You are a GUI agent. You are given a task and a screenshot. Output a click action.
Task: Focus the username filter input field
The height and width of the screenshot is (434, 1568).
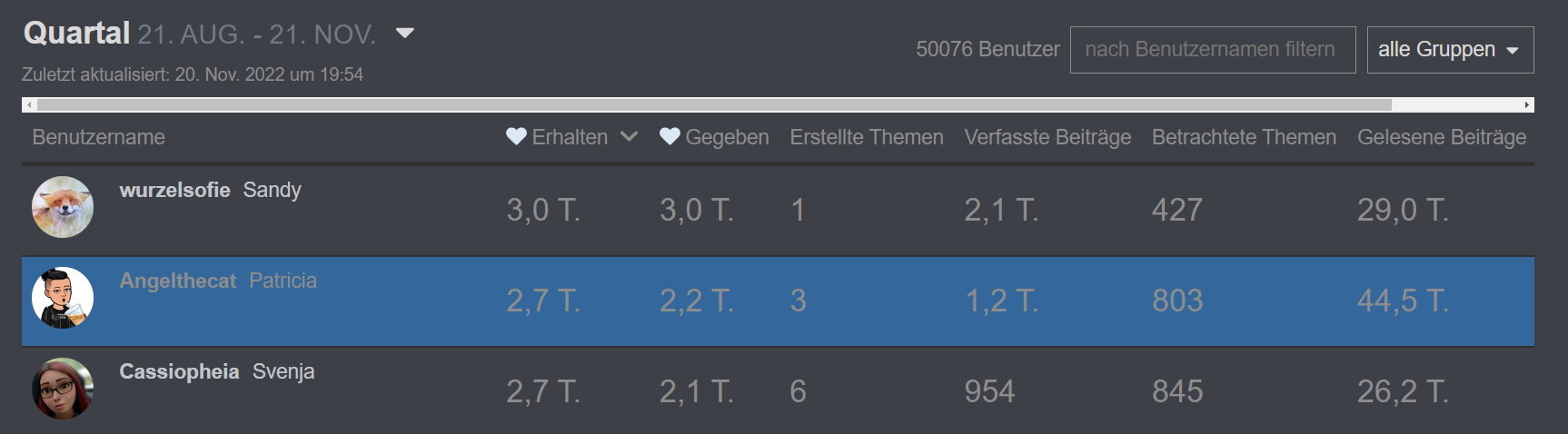pos(1212,50)
